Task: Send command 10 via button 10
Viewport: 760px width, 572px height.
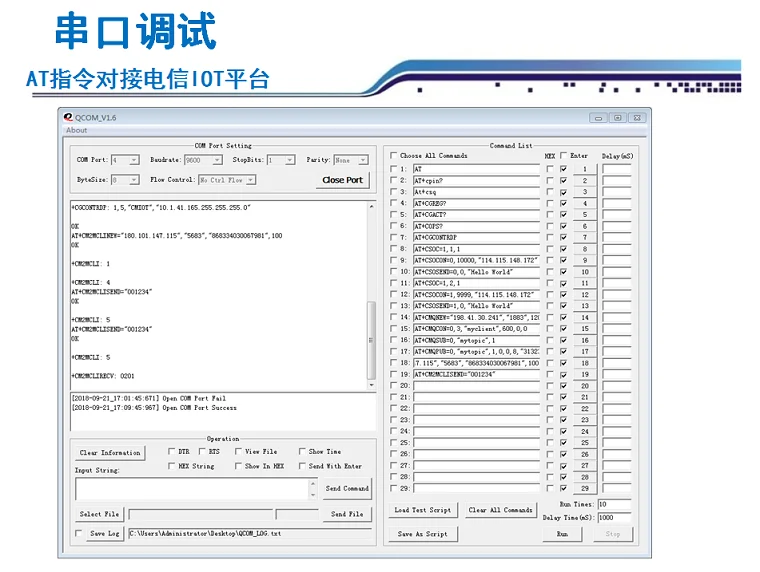Action: click(585, 271)
